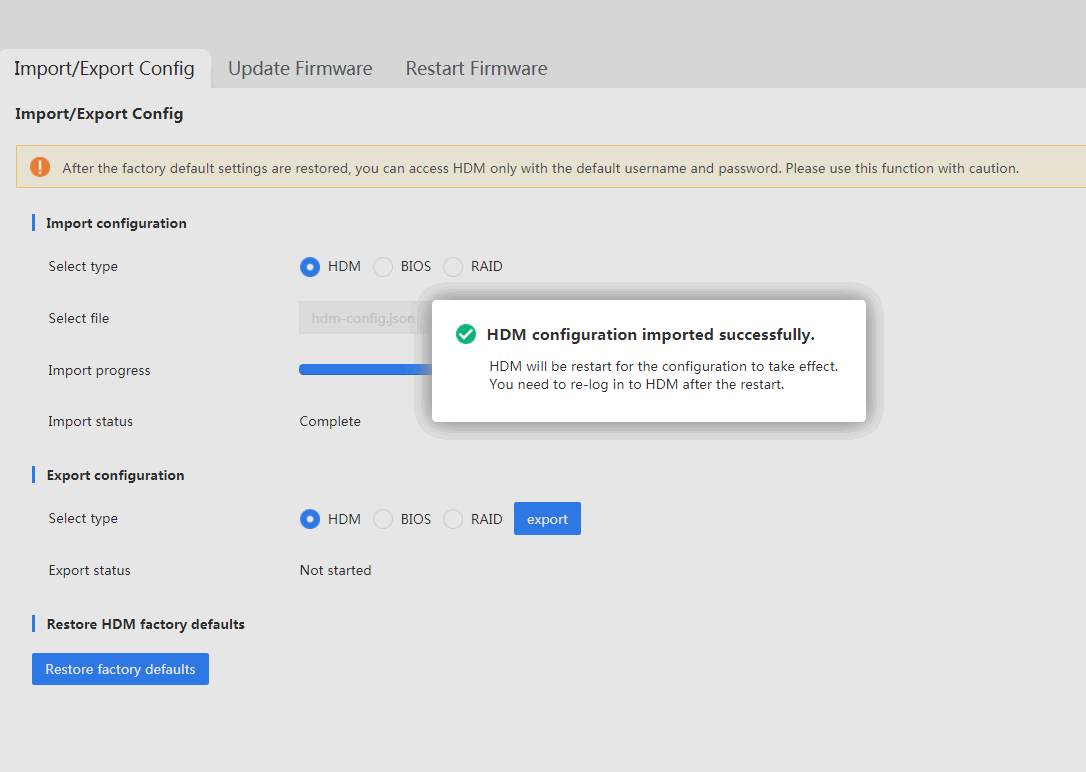The height and width of the screenshot is (772, 1086).
Task: Click the 'Export configuration' section heading
Action: (x=116, y=475)
